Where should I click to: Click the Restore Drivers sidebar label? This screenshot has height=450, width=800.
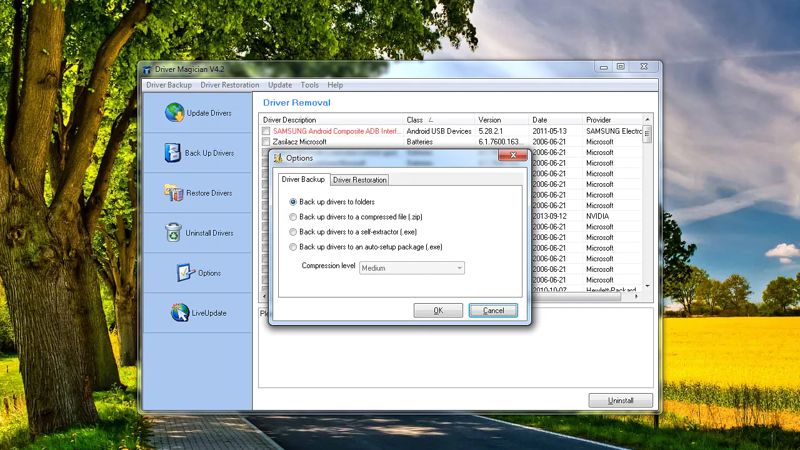[x=209, y=193]
